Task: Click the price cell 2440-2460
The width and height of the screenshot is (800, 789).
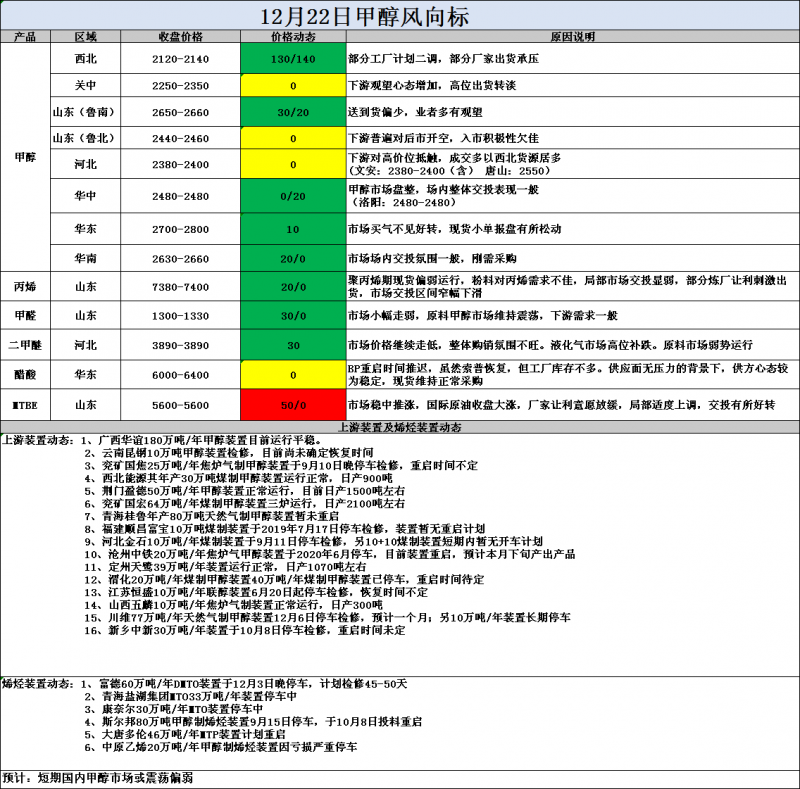Action: pos(180,138)
